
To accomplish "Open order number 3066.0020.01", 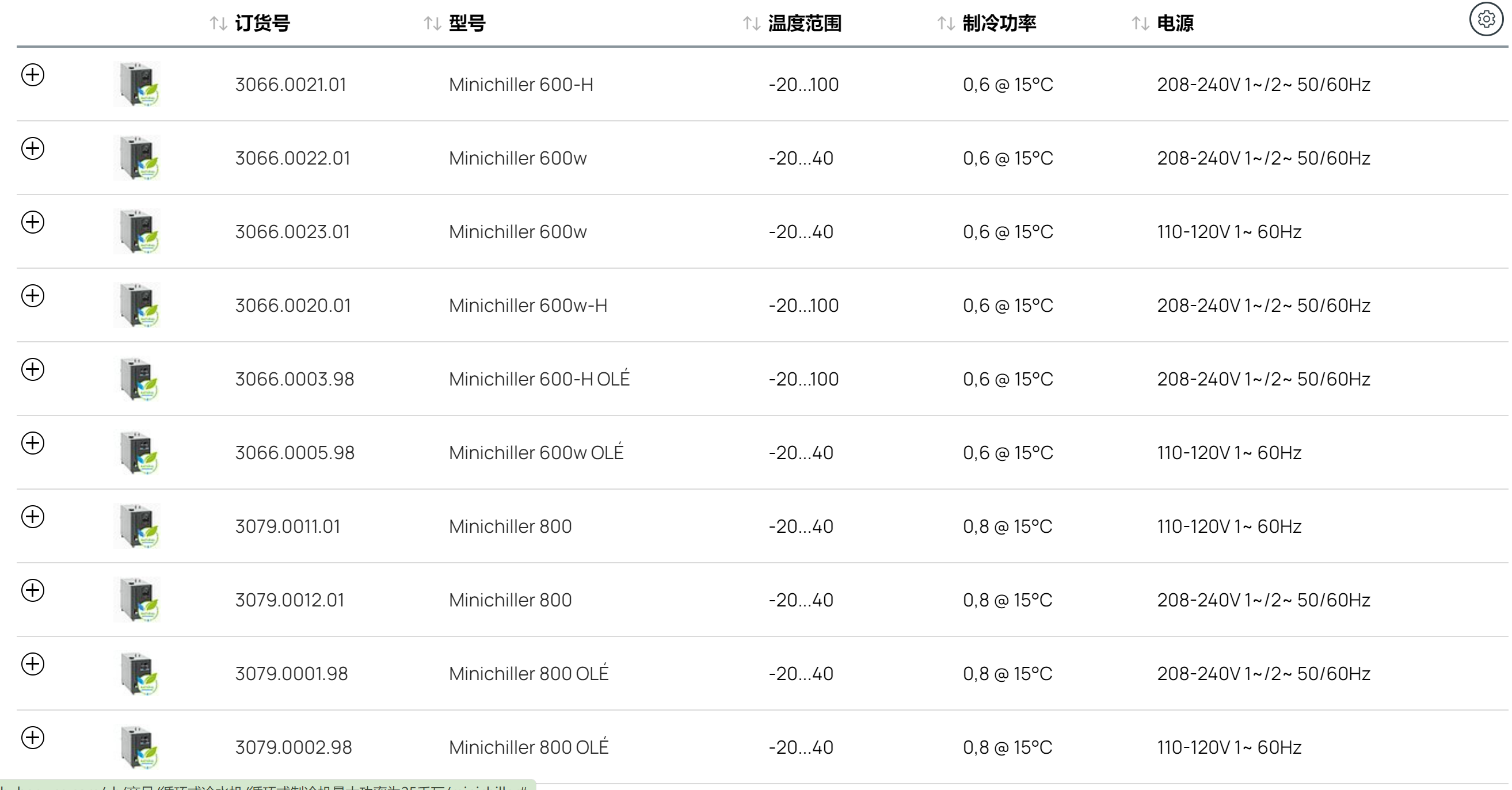I will pos(293,306).
